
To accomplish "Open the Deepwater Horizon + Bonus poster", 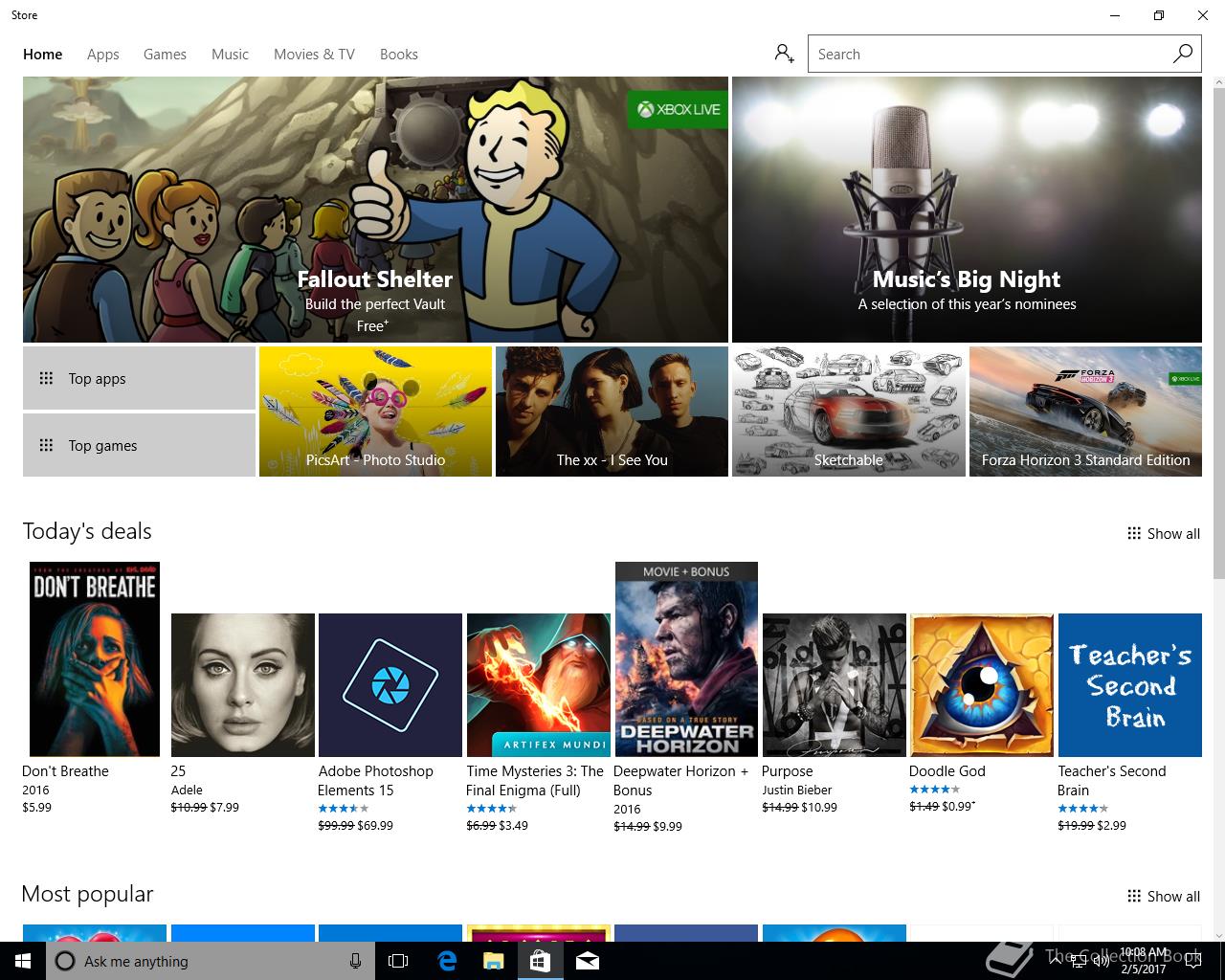I will click(686, 659).
